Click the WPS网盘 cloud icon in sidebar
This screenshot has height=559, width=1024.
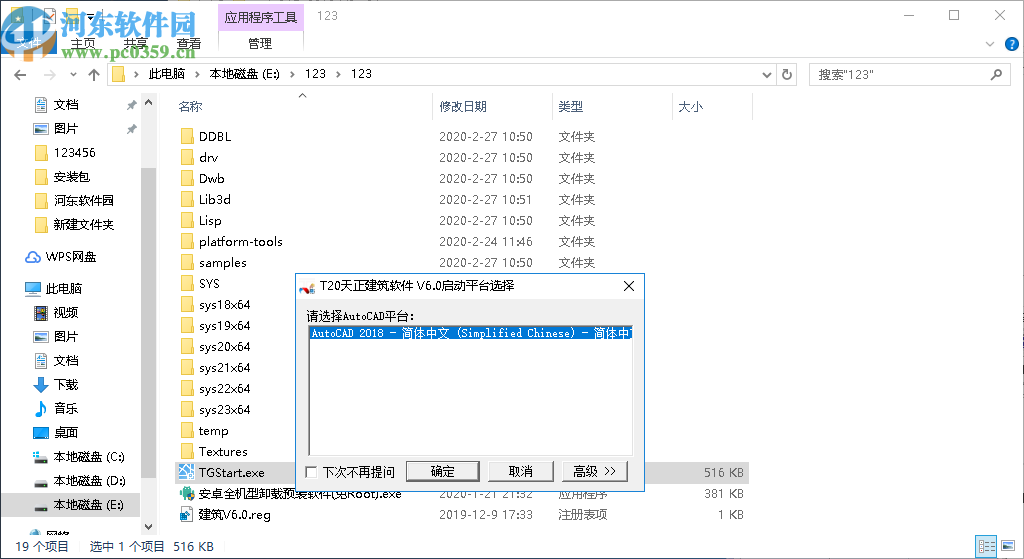(33, 257)
